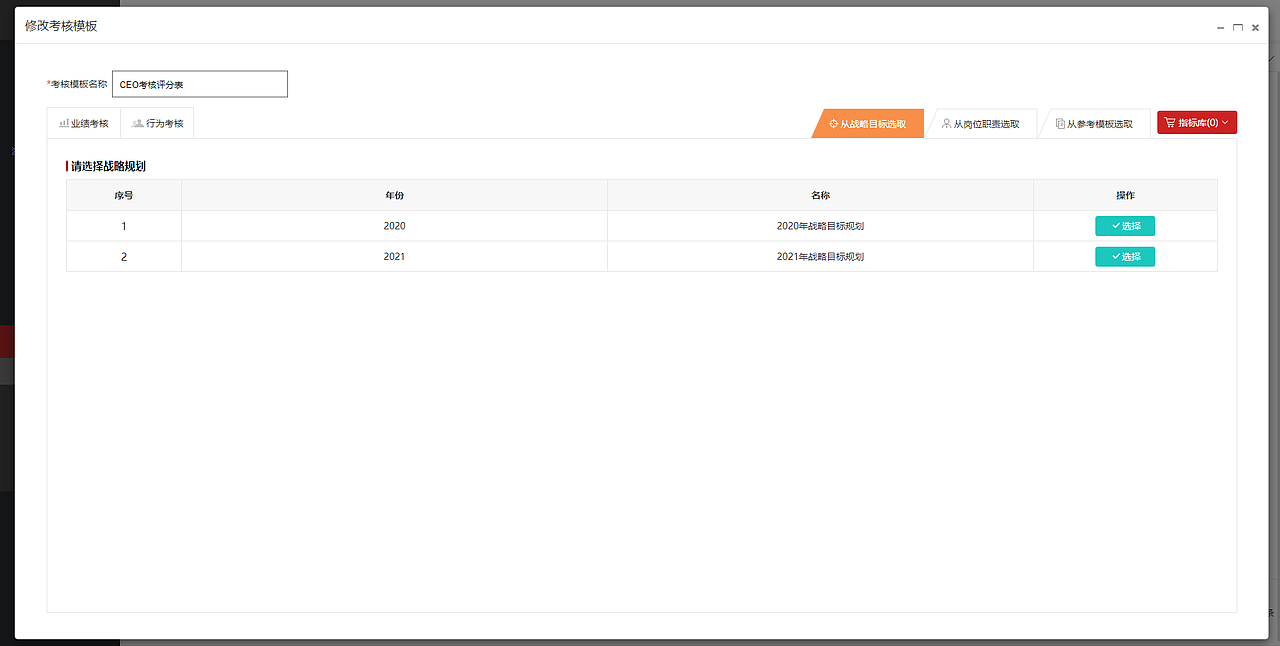Select the 从参考模板选取 tab
The image size is (1280, 646).
(1095, 124)
